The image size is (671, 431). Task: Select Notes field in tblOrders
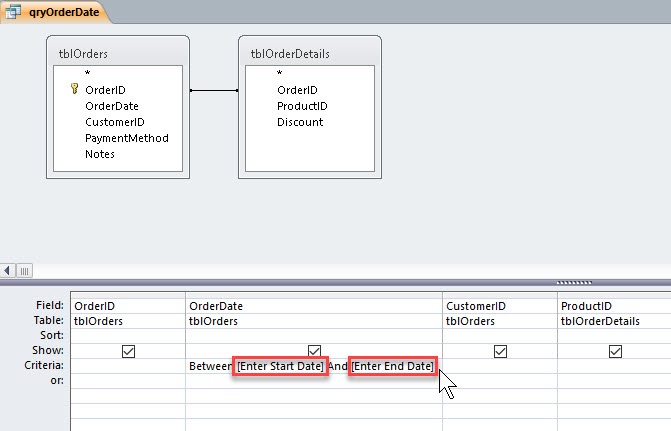(x=100, y=154)
